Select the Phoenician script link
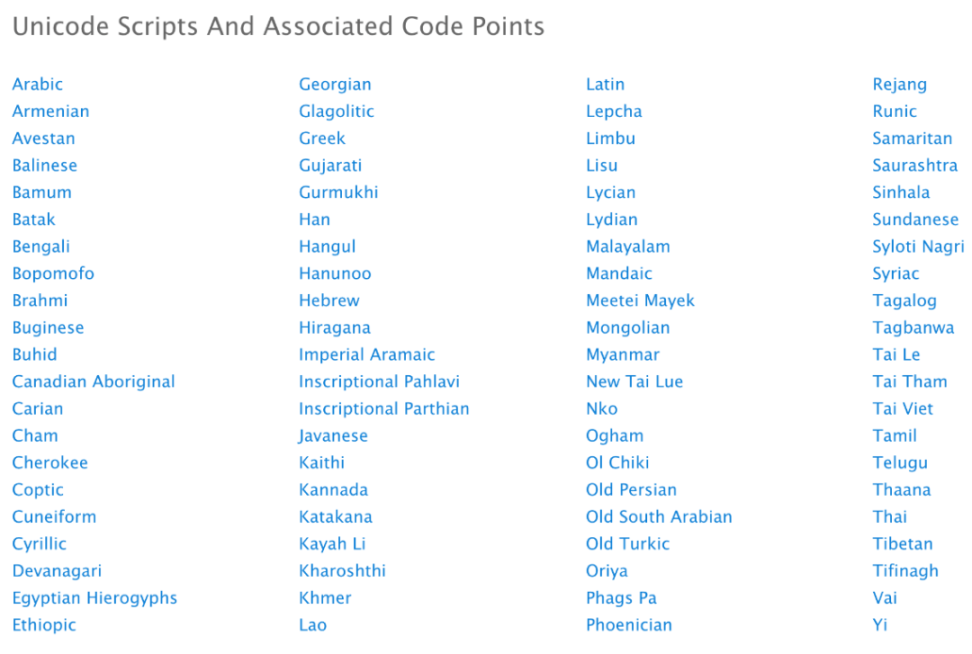This screenshot has width=972, height=654. 629,625
